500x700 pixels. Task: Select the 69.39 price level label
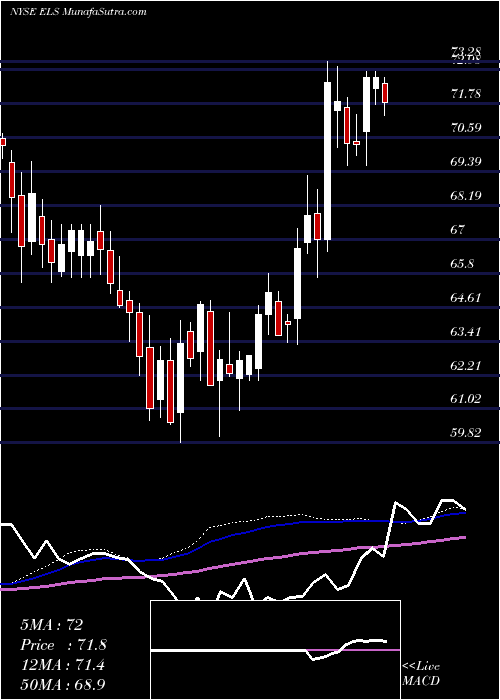tap(466, 162)
